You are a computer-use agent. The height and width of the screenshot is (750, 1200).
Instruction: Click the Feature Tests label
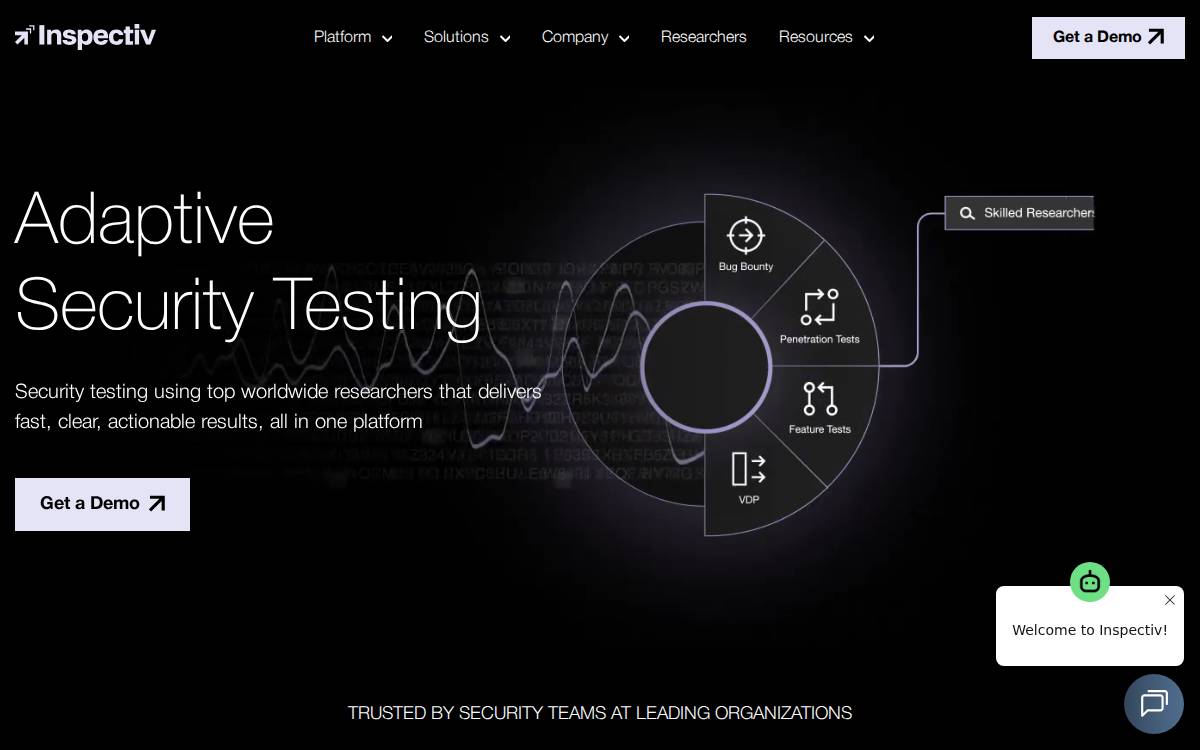point(820,429)
